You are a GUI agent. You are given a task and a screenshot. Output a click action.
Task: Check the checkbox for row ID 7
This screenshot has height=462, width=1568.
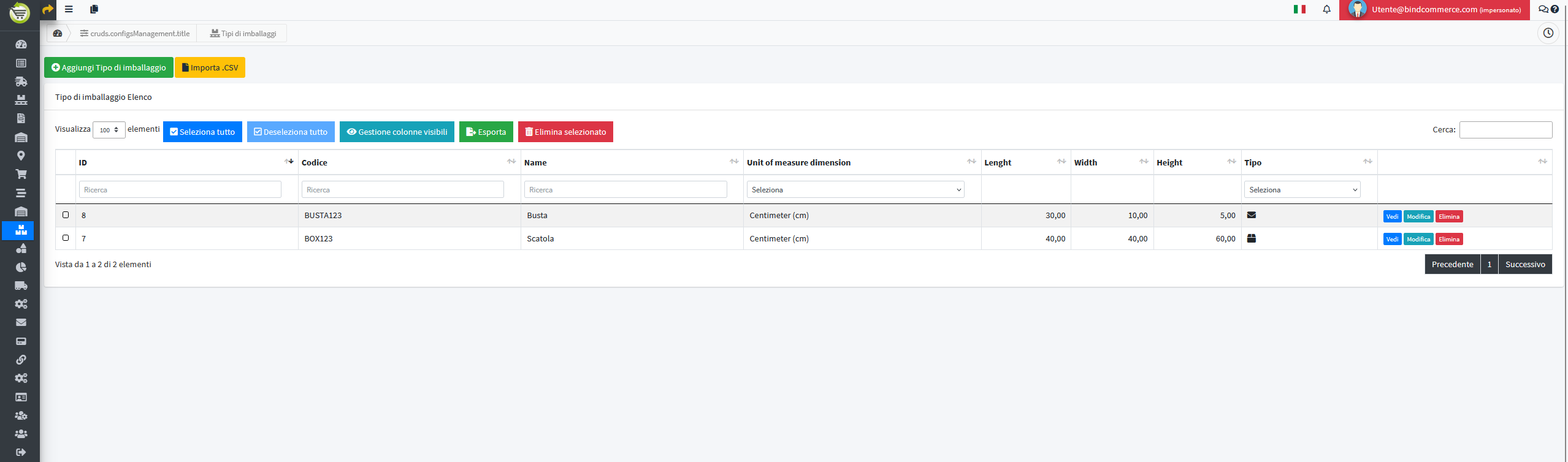pos(66,238)
